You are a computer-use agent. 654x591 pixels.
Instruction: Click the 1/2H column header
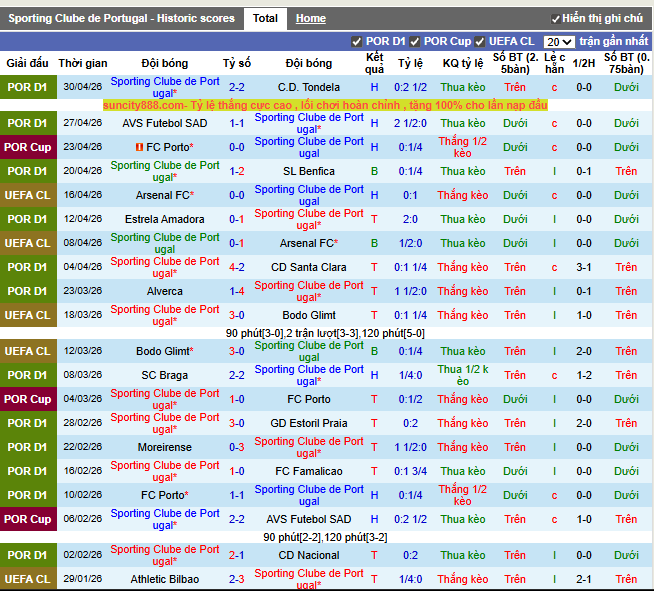pyautogui.click(x=584, y=63)
